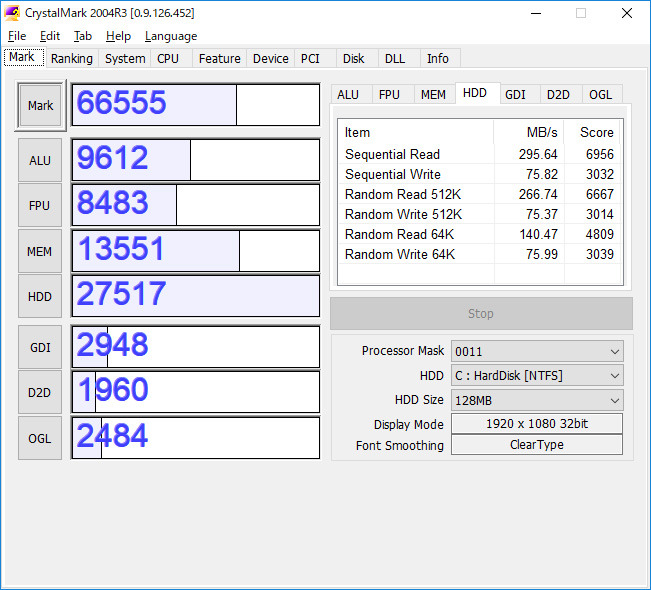651x590 pixels.
Task: Click the HDD score 27517 bar
Action: [x=196, y=296]
